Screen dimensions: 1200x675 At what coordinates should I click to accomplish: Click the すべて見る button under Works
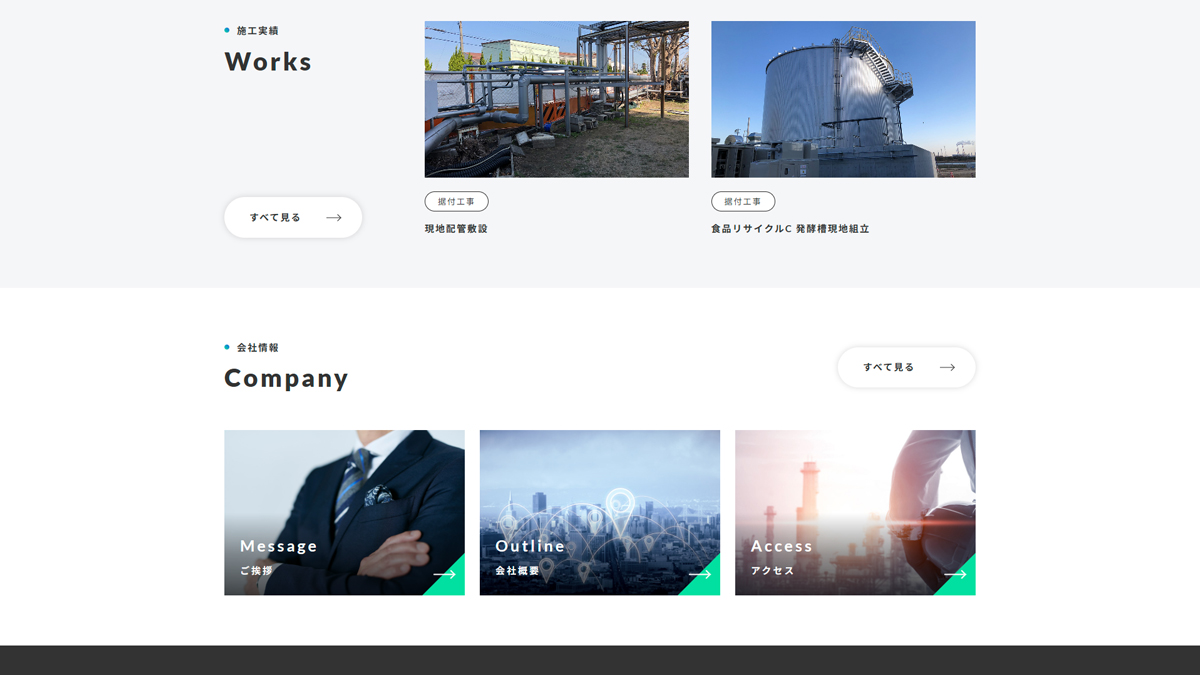(293, 217)
